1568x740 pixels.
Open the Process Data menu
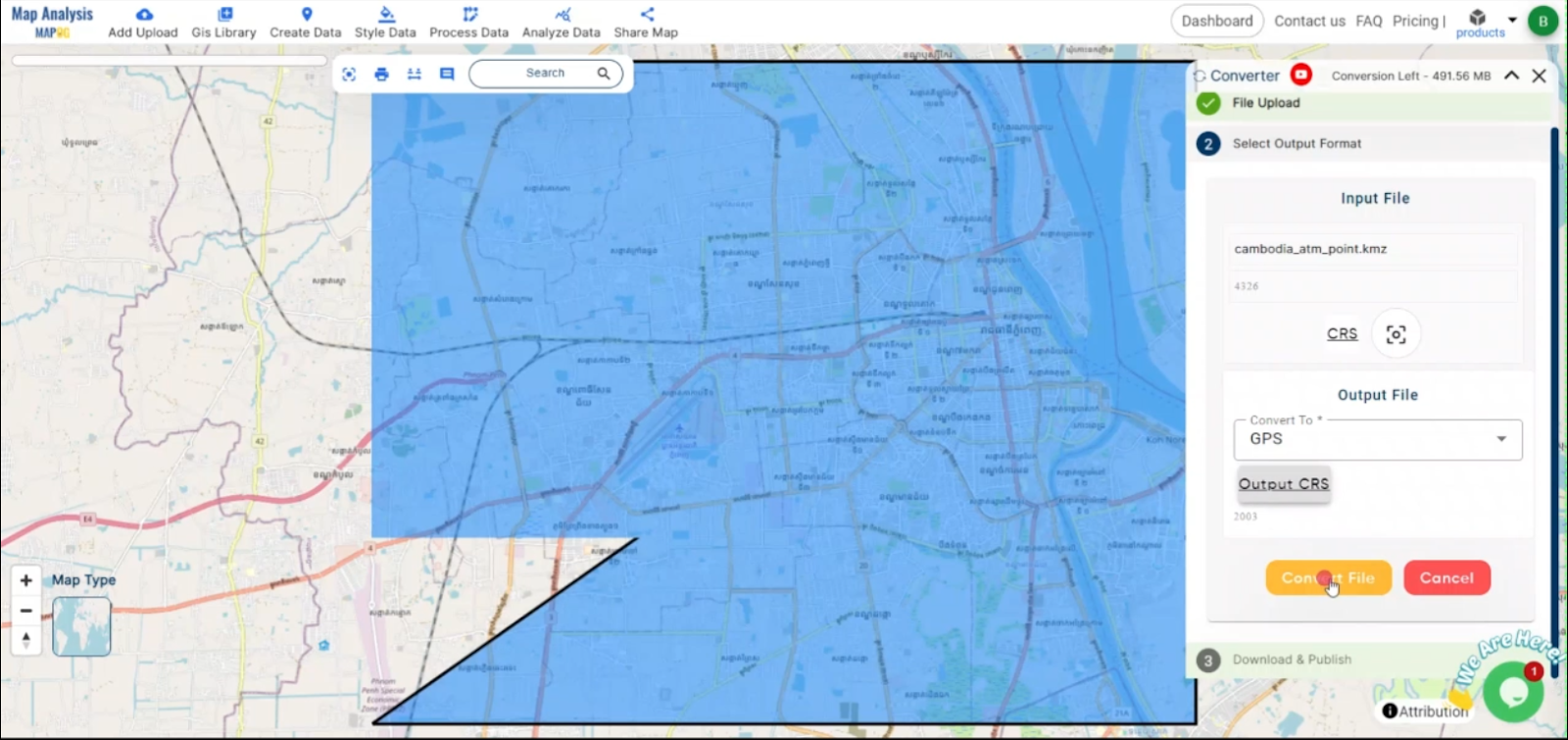click(469, 23)
